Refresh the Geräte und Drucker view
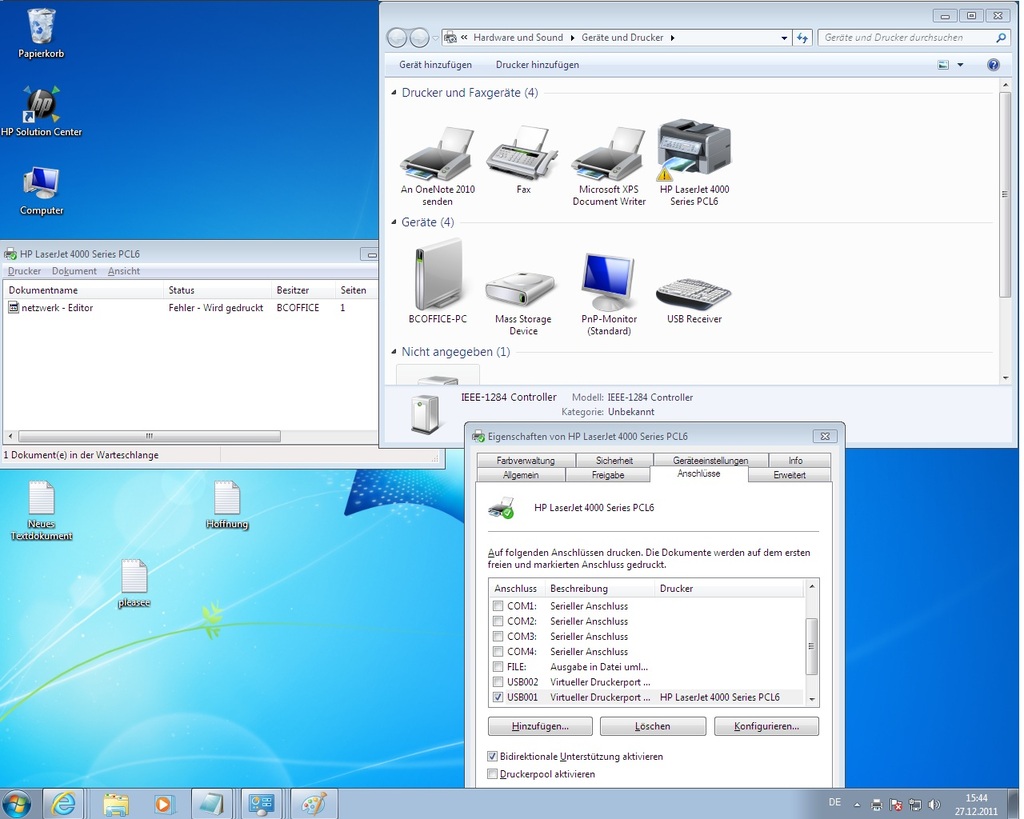This screenshot has height=819, width=1024. pyautogui.click(x=803, y=38)
